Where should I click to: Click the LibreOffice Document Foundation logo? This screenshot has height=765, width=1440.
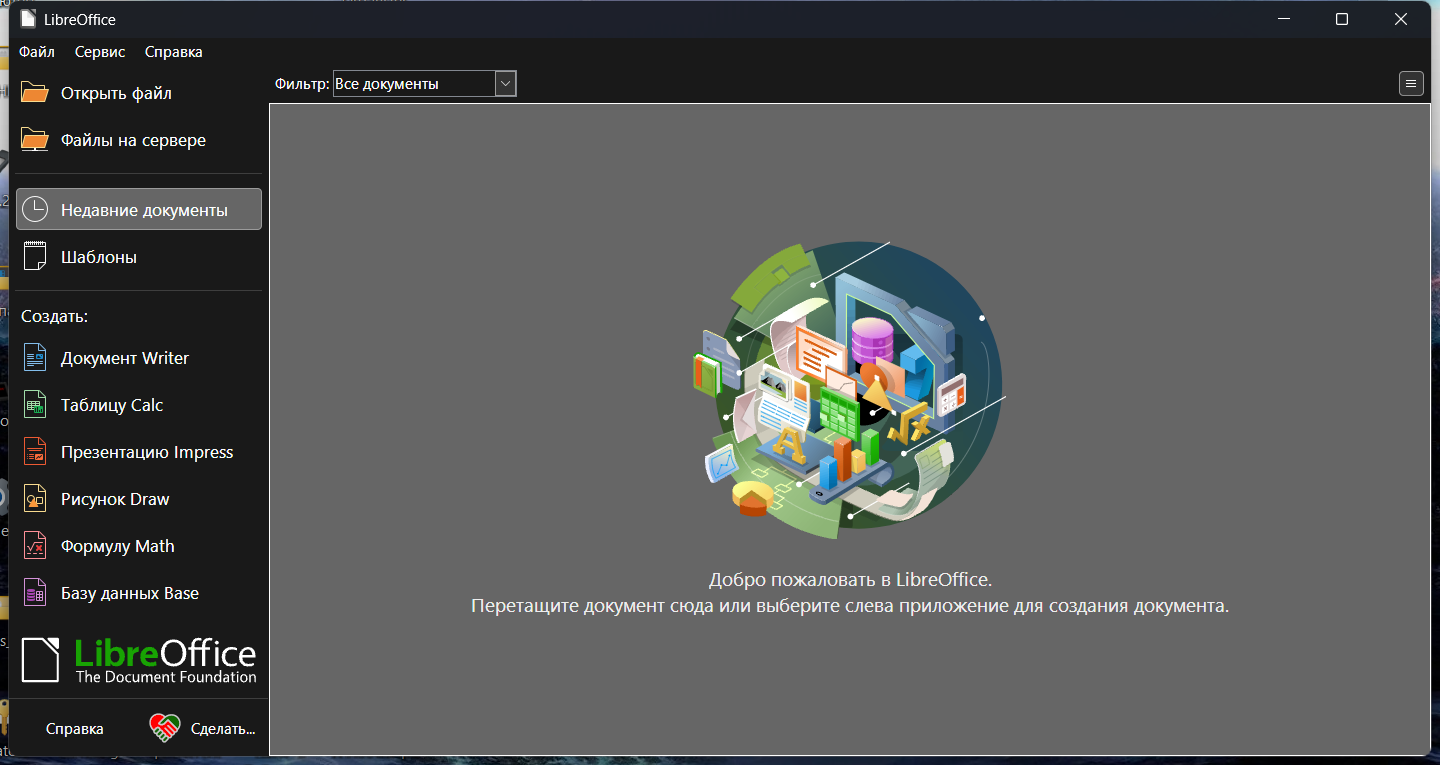click(139, 660)
